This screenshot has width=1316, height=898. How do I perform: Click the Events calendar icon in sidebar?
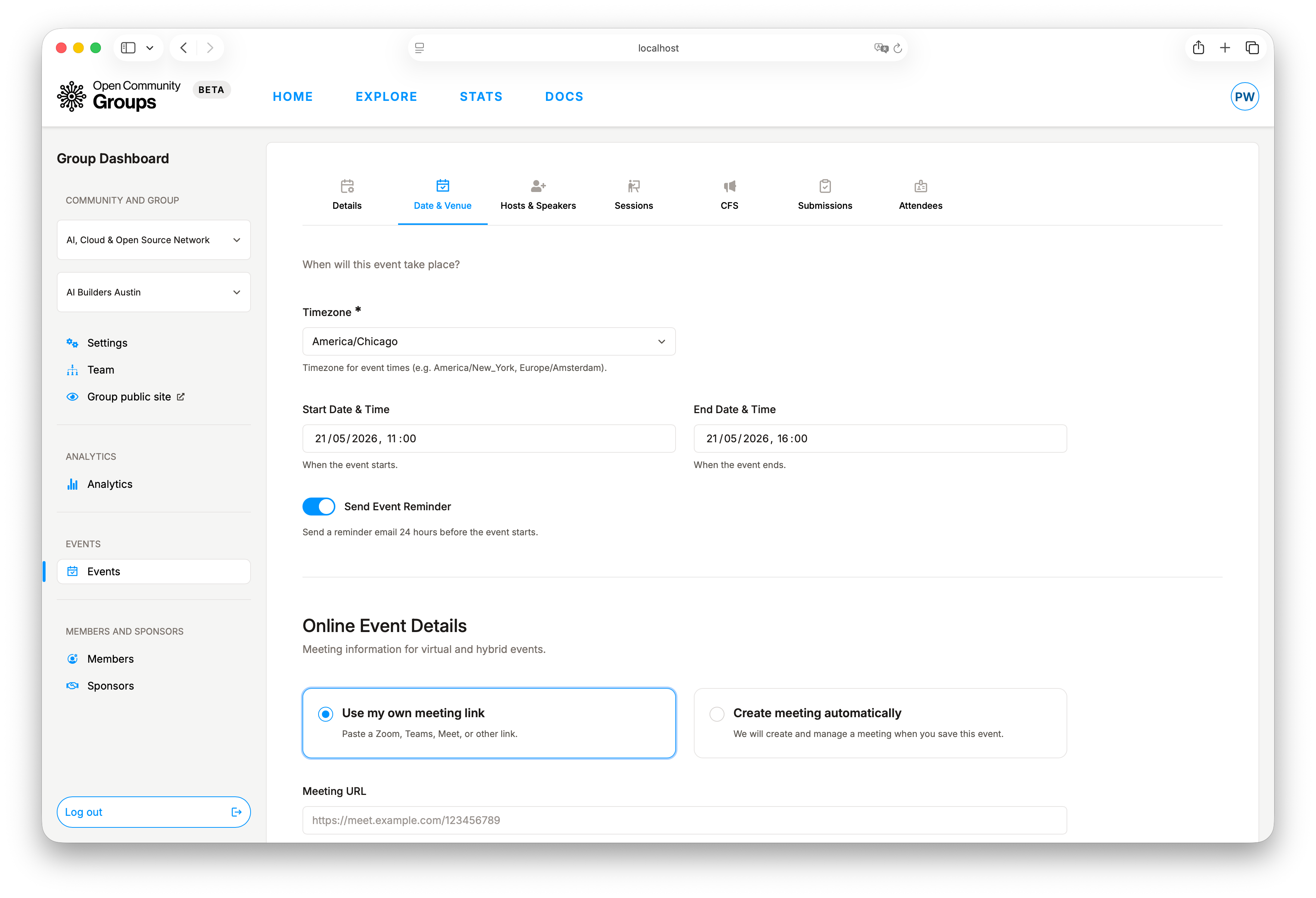[72, 571]
